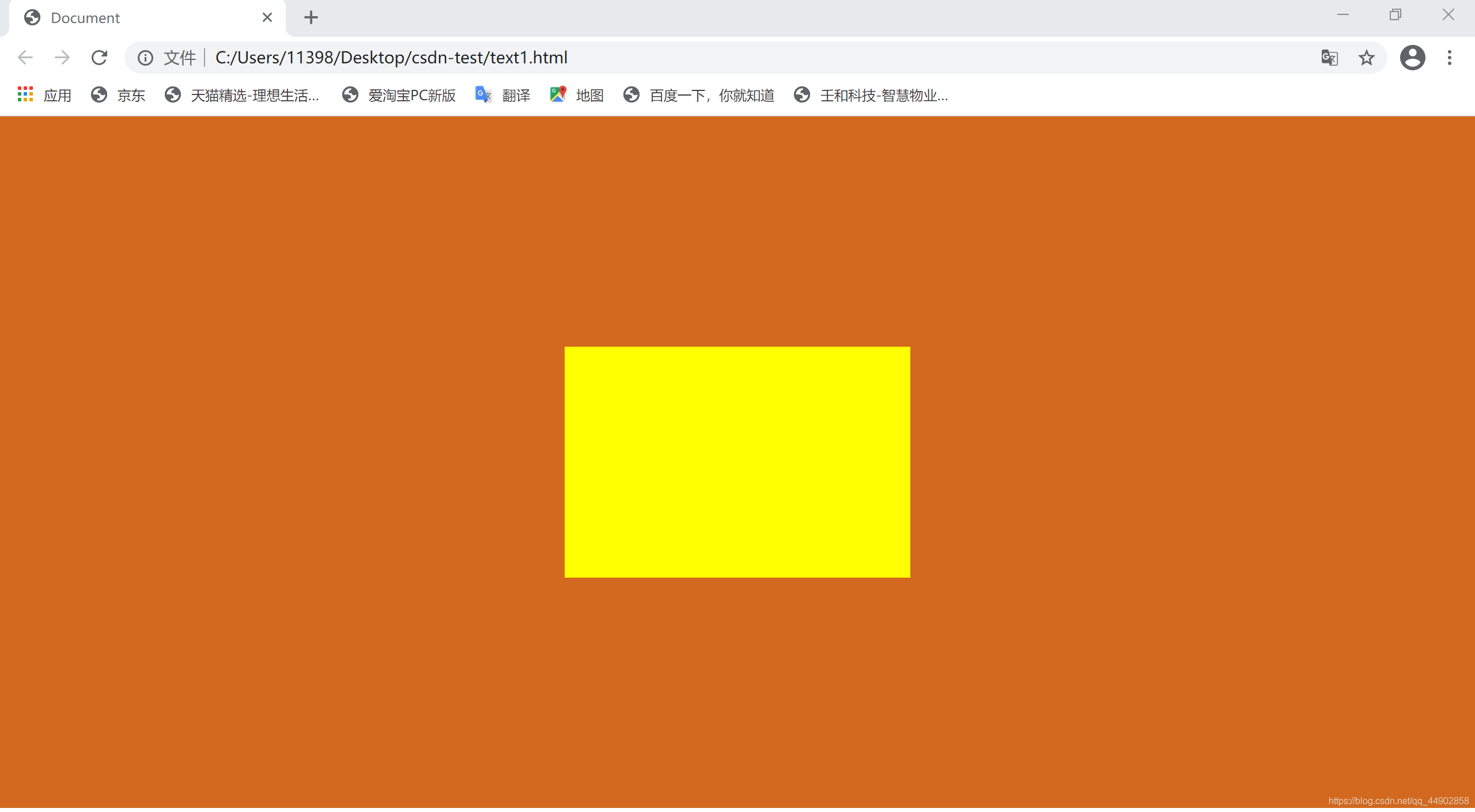
Task: Open Chrome's three-dot menu
Action: pos(1450,58)
